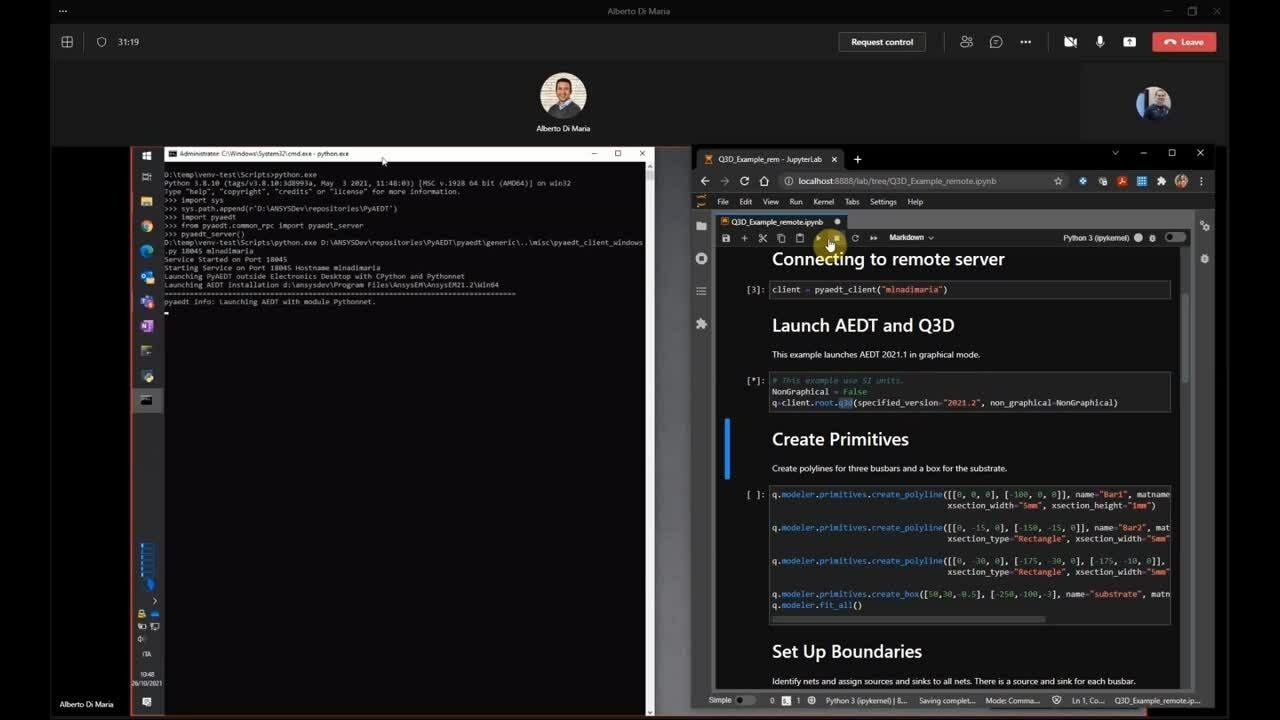Open the Help menu in JupyterLab
Screen dimensions: 1280x720
915,202
